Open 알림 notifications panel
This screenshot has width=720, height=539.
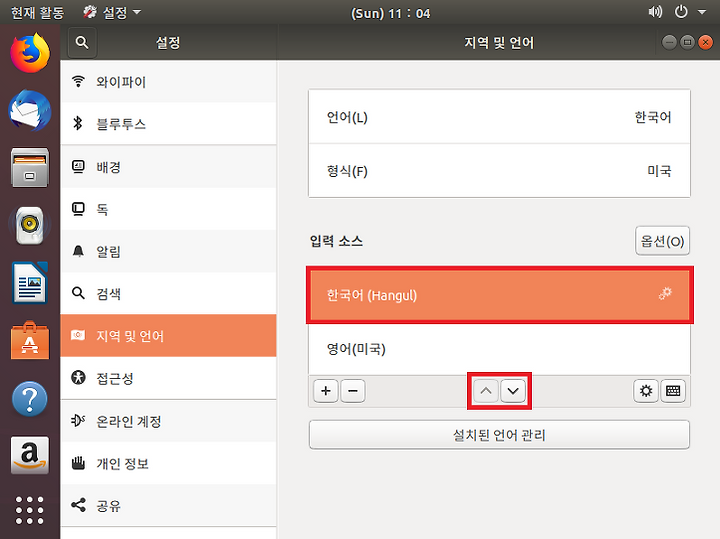point(169,251)
